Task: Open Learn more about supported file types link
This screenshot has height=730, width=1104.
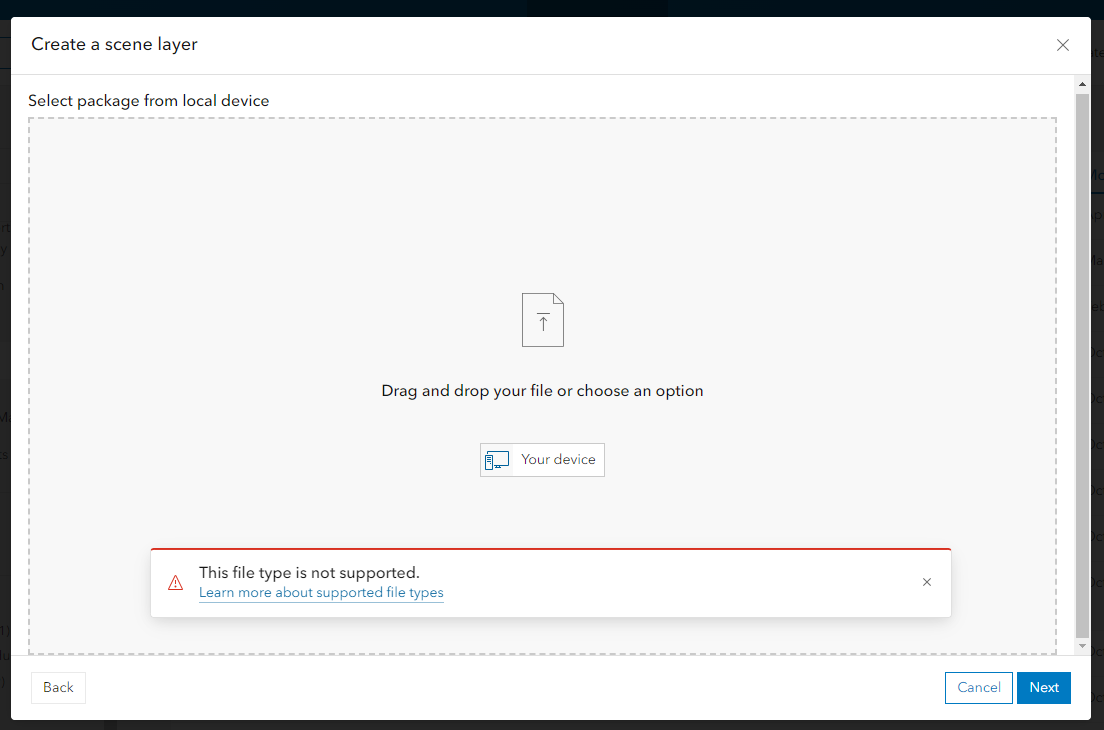Action: pyautogui.click(x=321, y=593)
